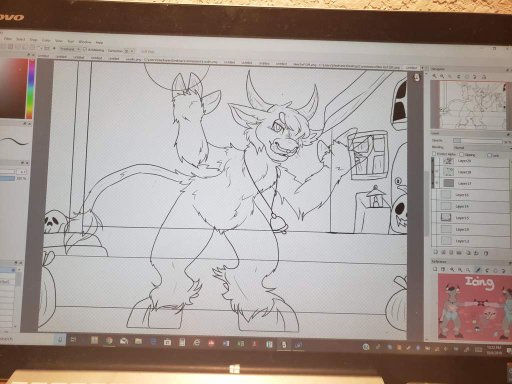Toggle the Lock checkbox in Layers panel
The image size is (512, 384).
(490, 155)
